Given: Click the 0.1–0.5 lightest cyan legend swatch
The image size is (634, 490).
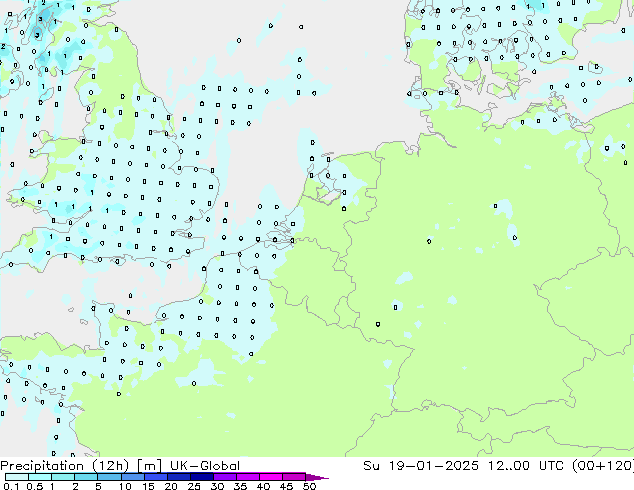Looking at the screenshot, I should point(17,477).
